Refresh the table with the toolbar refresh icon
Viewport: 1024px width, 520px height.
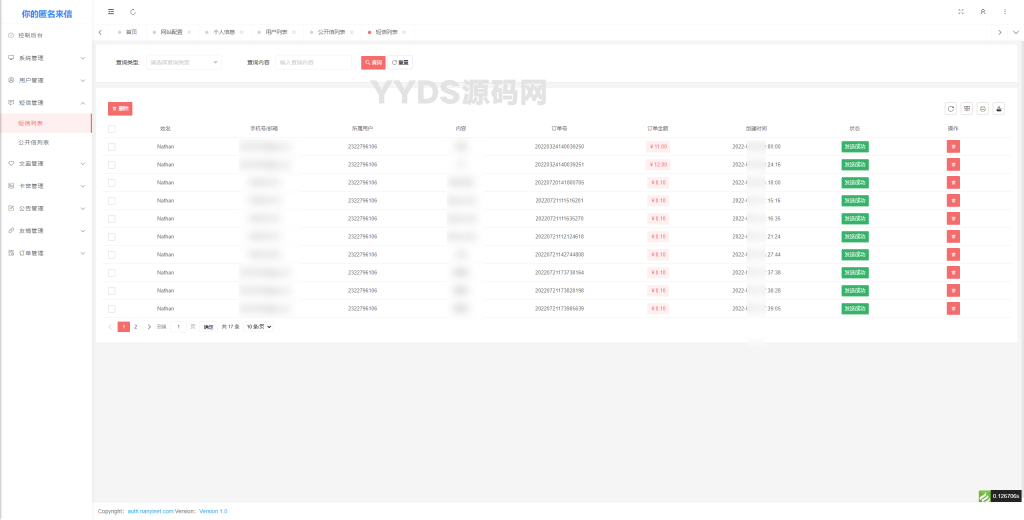[951, 108]
